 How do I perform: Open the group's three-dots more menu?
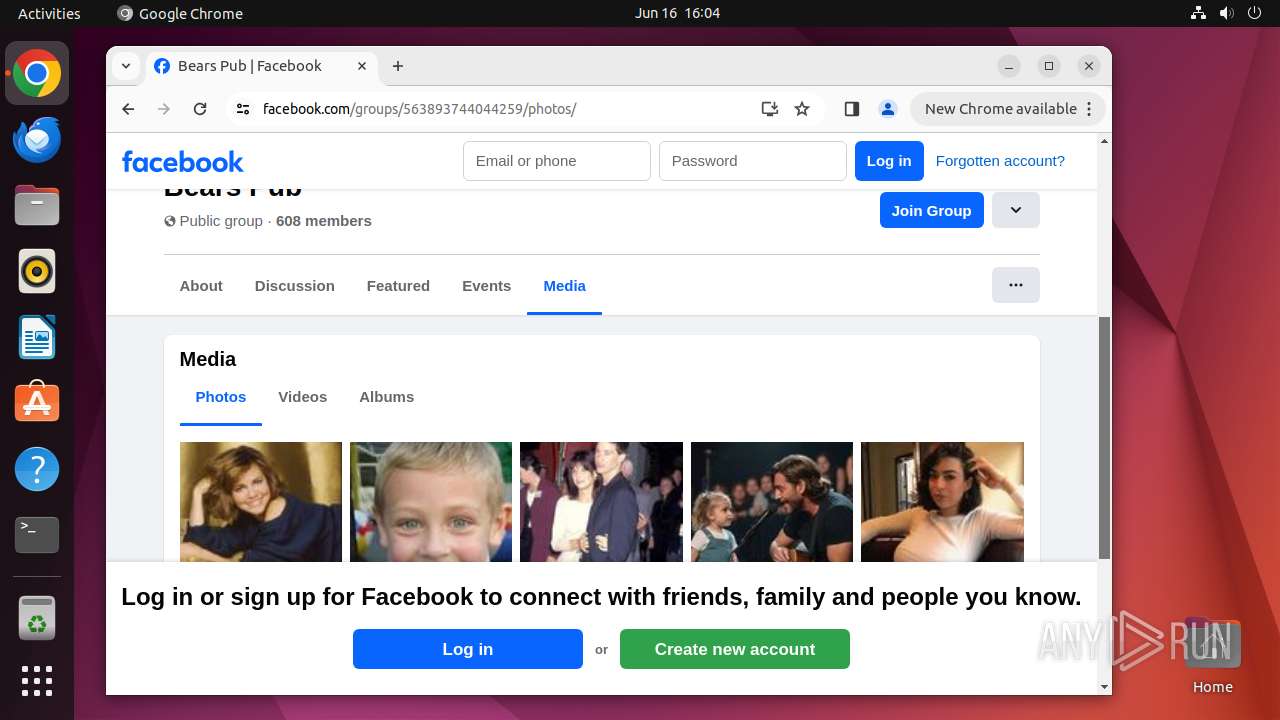1016,285
